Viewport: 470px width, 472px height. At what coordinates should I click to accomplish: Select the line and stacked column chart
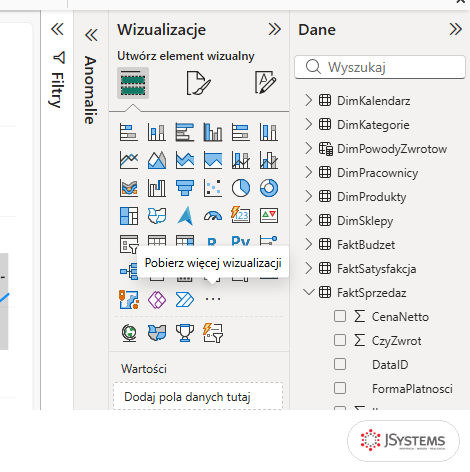[241, 160]
